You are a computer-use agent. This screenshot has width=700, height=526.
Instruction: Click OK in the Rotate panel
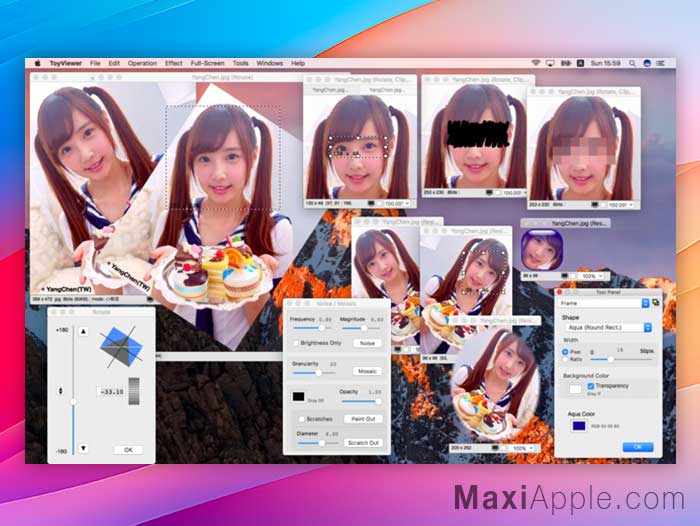(x=128, y=450)
